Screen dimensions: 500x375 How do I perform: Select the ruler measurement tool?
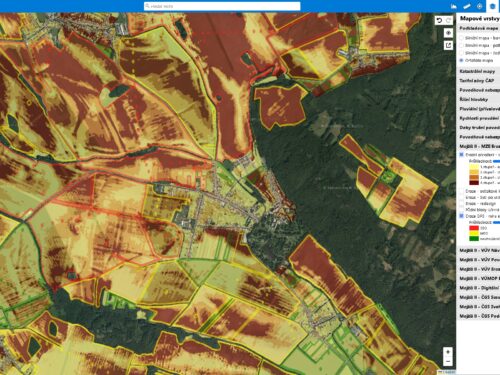(467, 6)
